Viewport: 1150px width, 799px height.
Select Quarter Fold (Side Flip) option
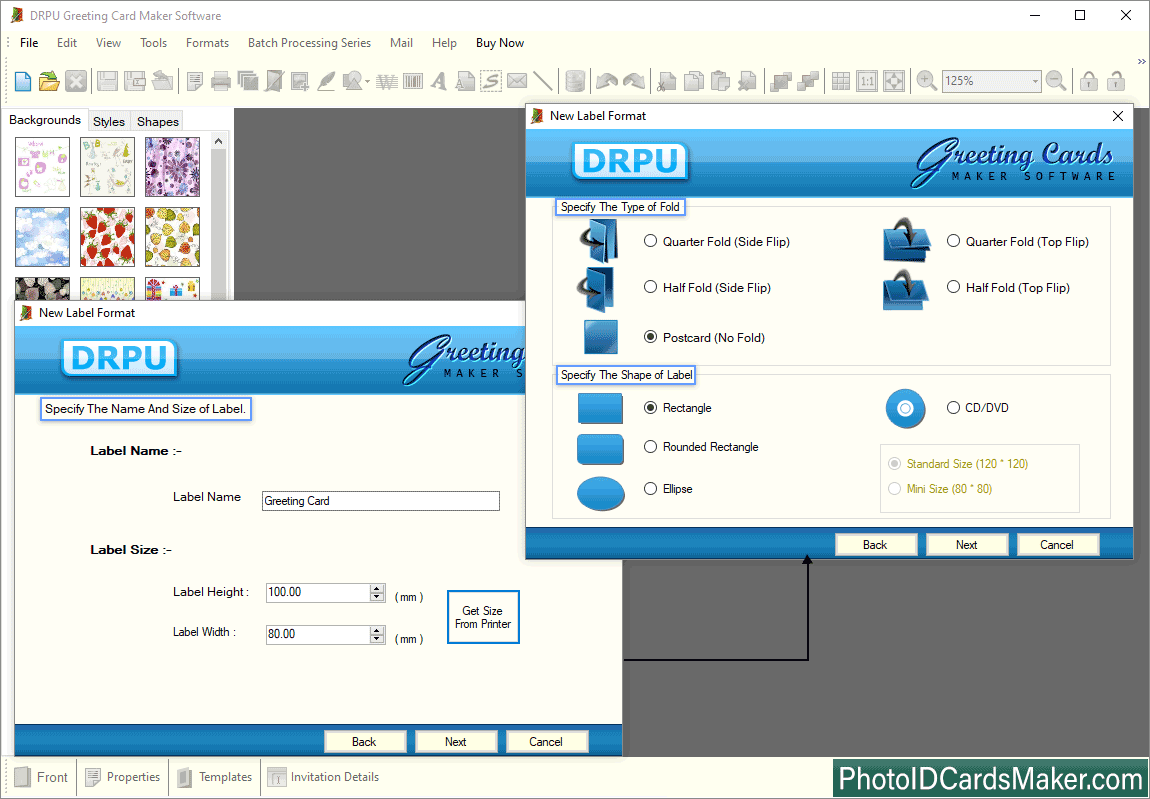651,241
